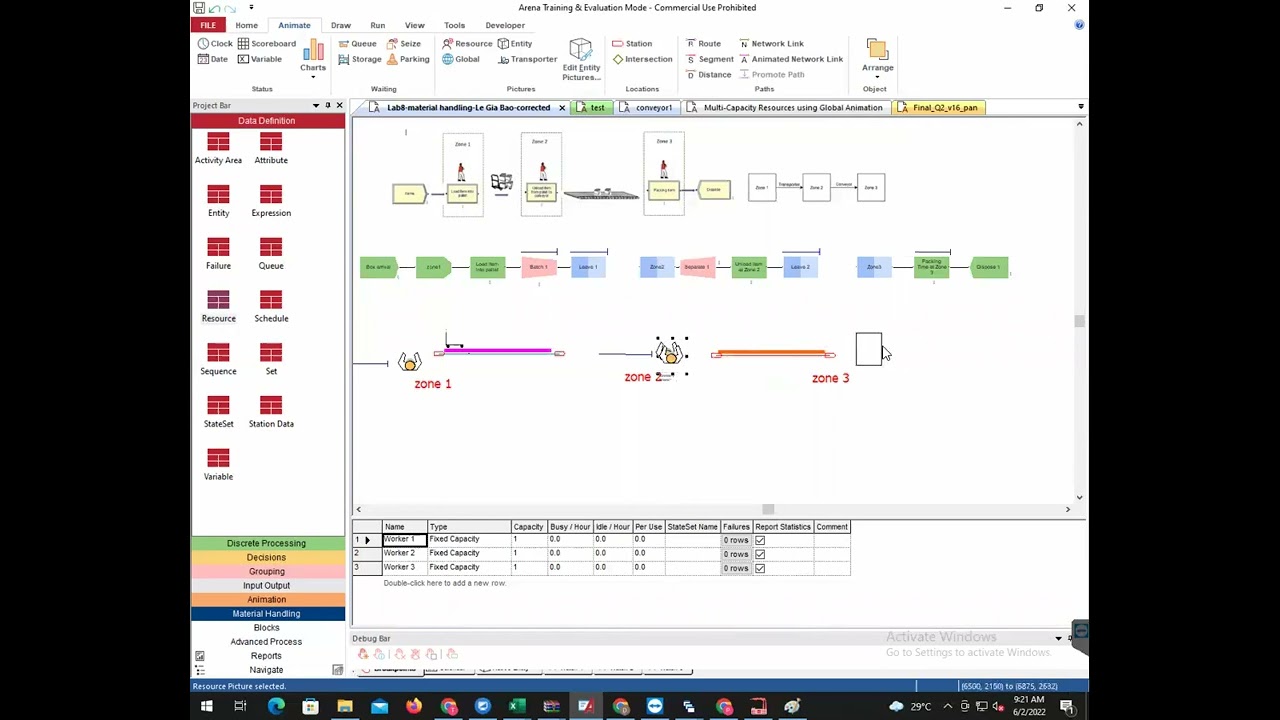Select the Sequence data module

click(218, 360)
